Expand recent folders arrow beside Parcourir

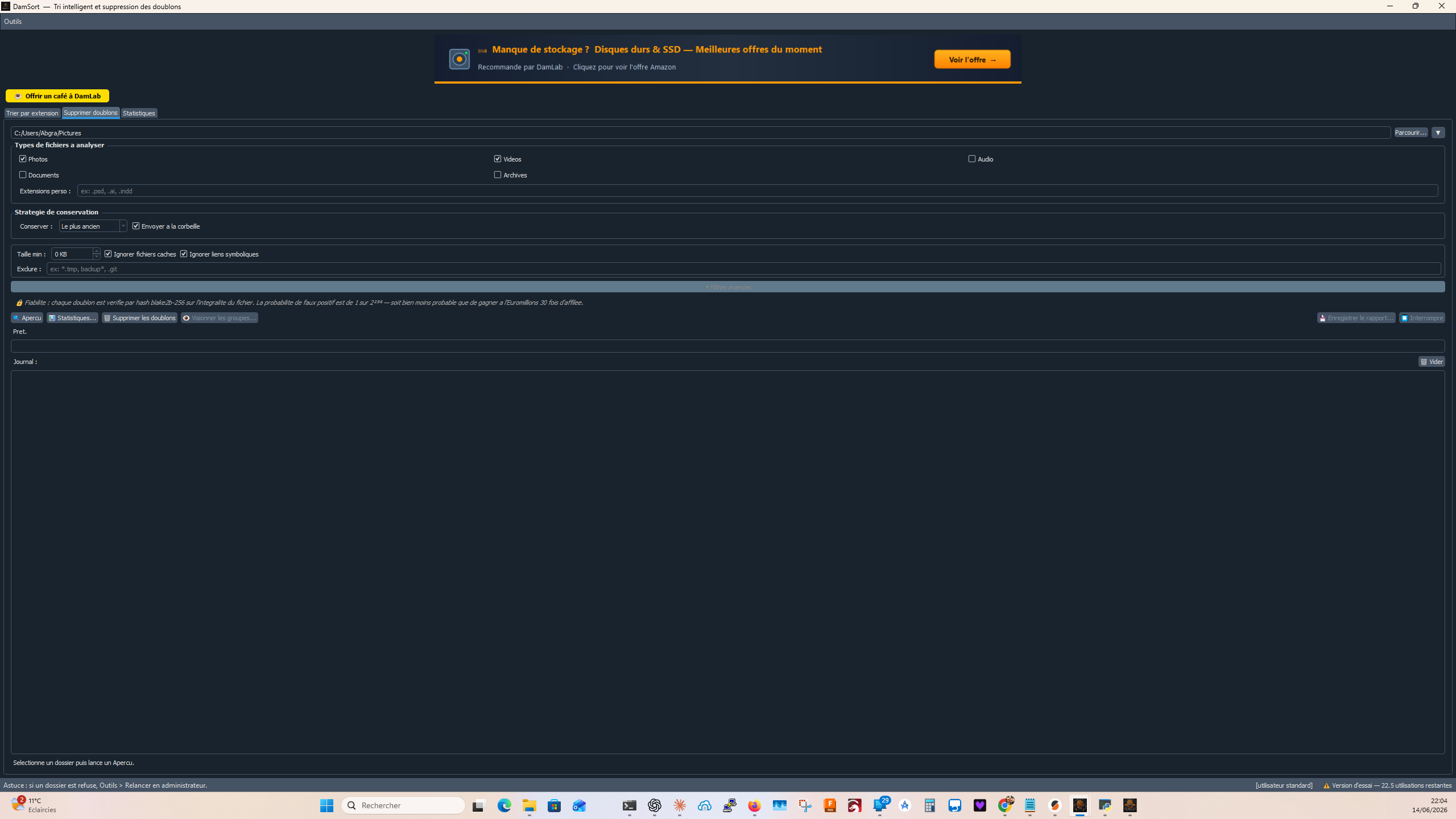pos(1438,133)
